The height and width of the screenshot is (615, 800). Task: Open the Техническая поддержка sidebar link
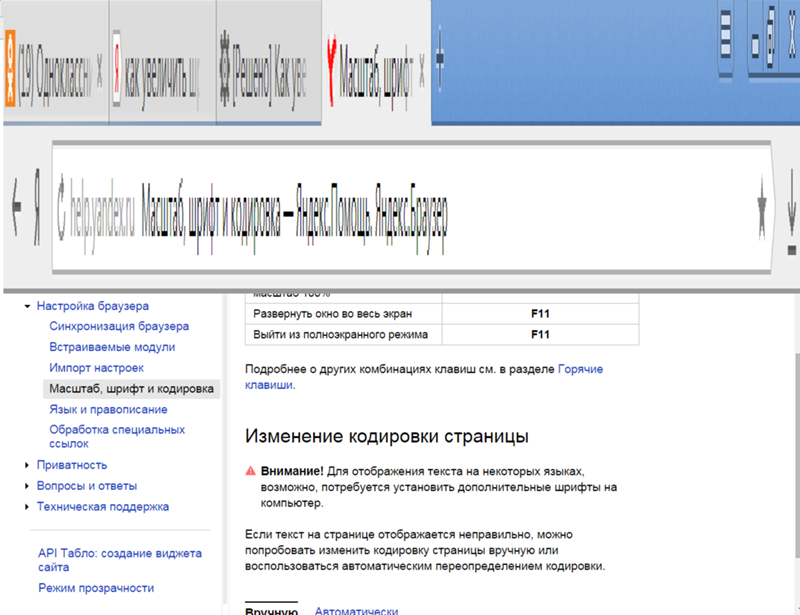coord(103,507)
